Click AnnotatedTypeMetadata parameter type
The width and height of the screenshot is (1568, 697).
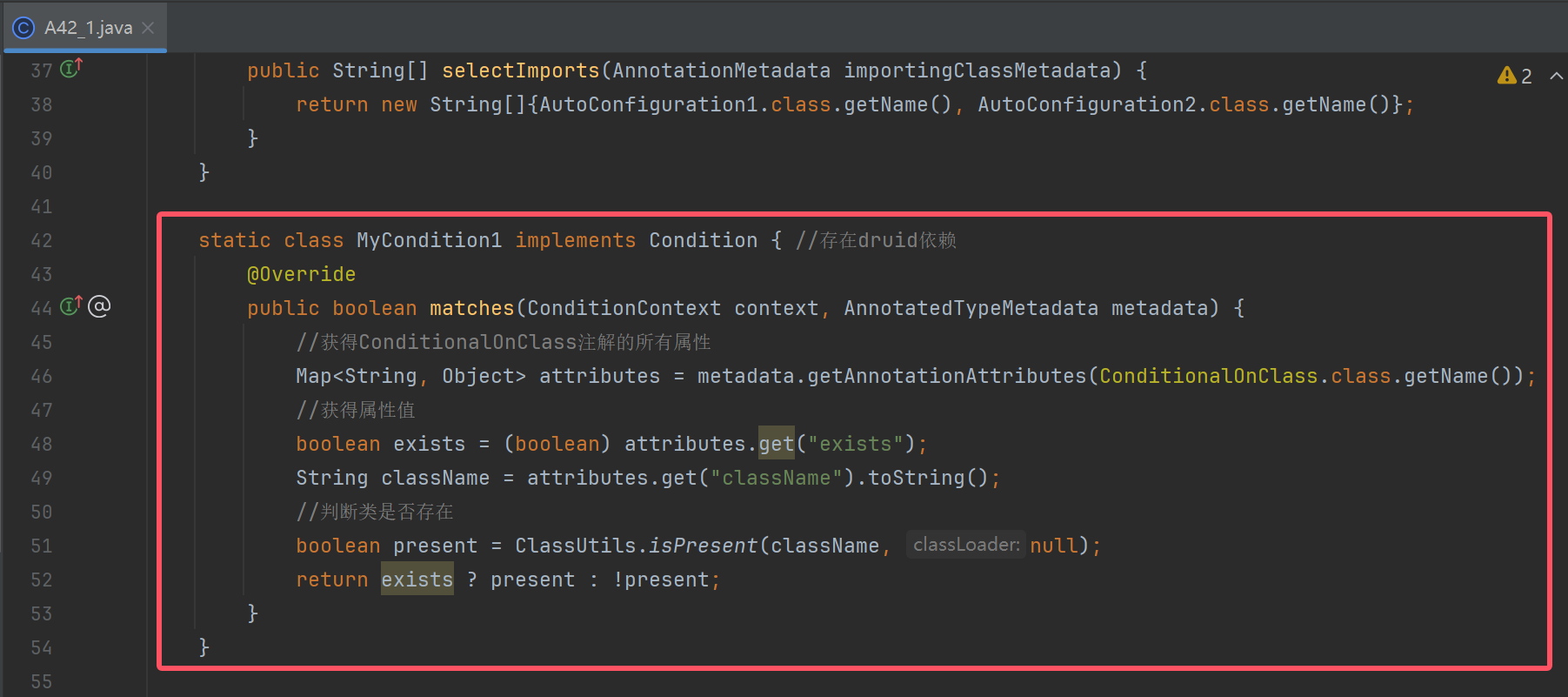pos(971,308)
